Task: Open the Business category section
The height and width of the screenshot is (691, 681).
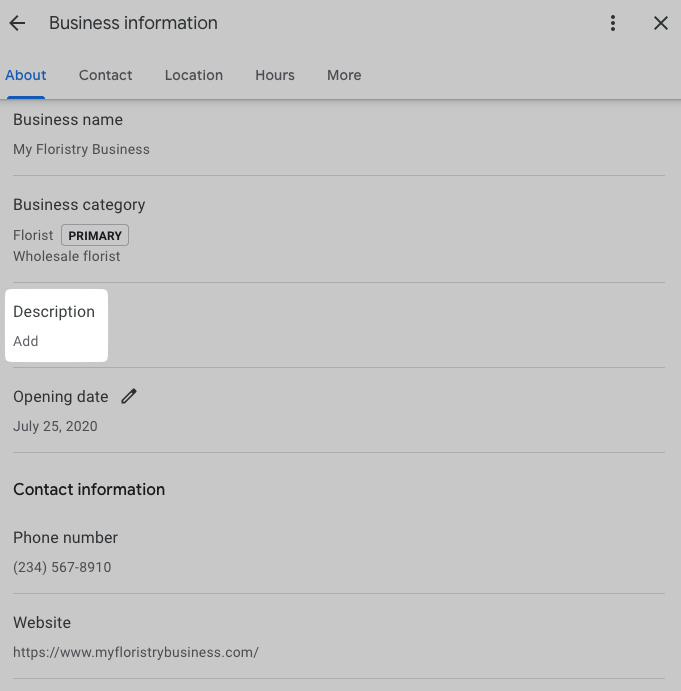Action: [x=79, y=205]
